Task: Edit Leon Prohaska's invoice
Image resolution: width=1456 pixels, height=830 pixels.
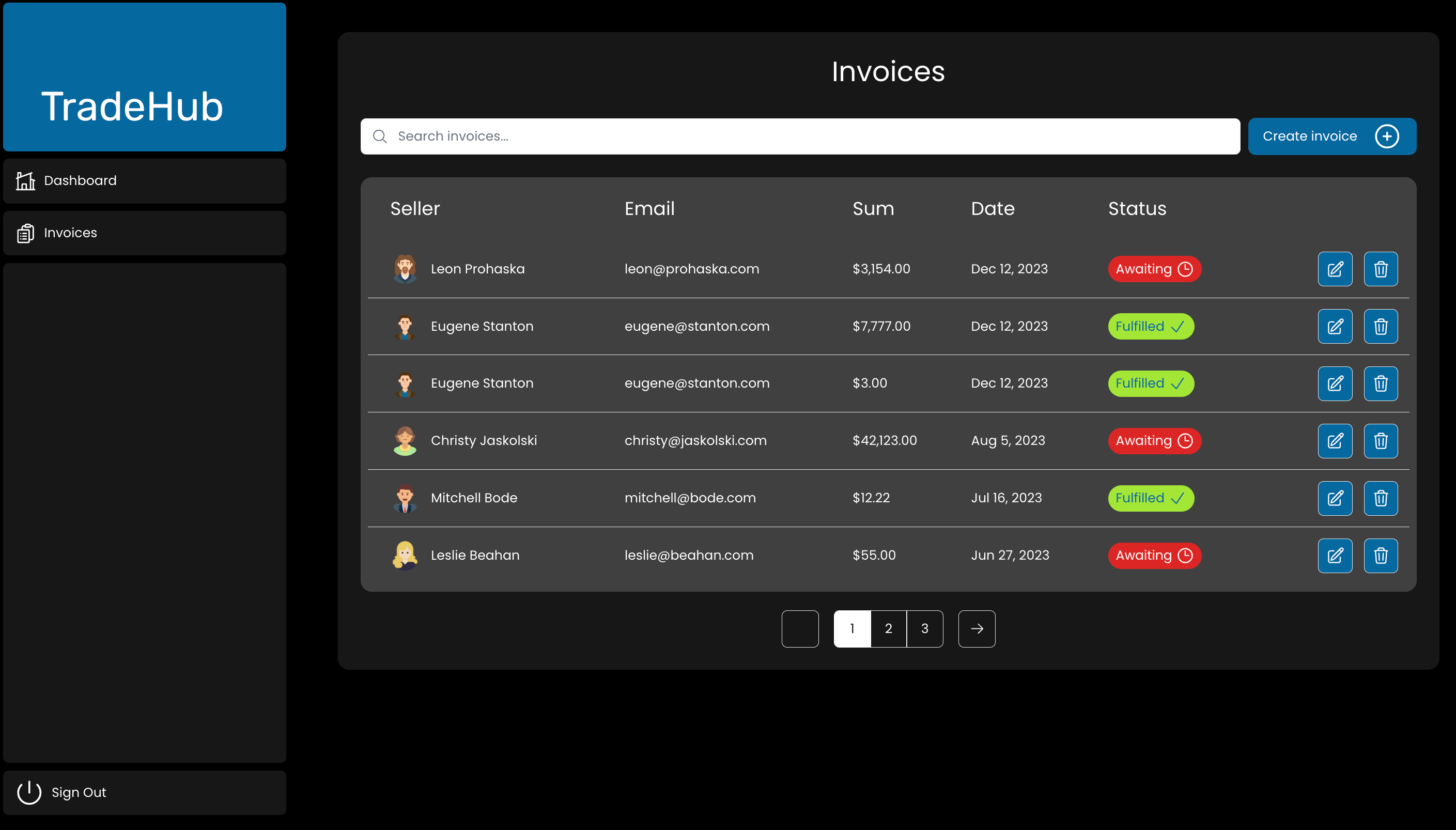Action: pyautogui.click(x=1335, y=269)
